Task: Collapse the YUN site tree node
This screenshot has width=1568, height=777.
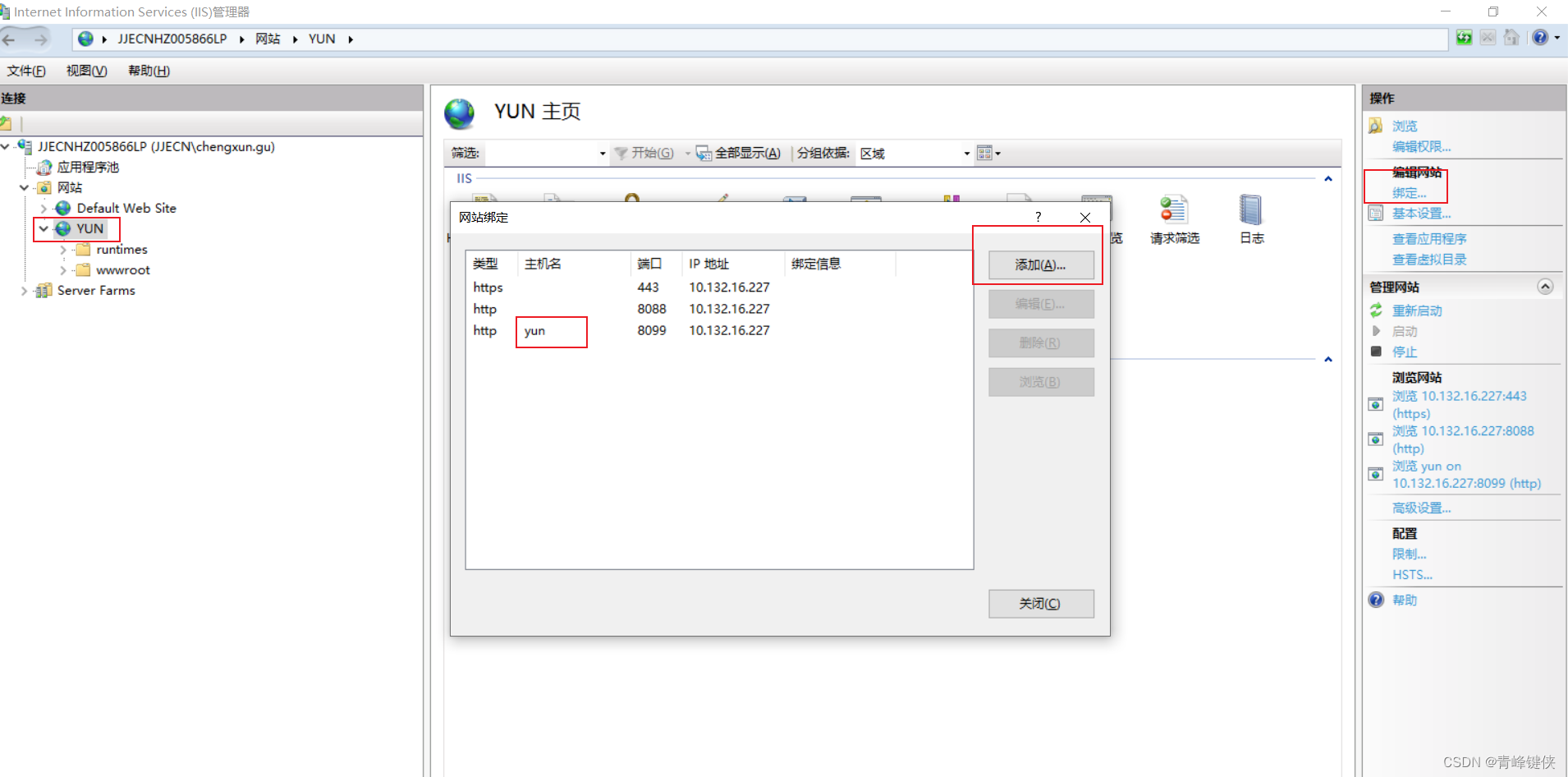Action: 44,228
